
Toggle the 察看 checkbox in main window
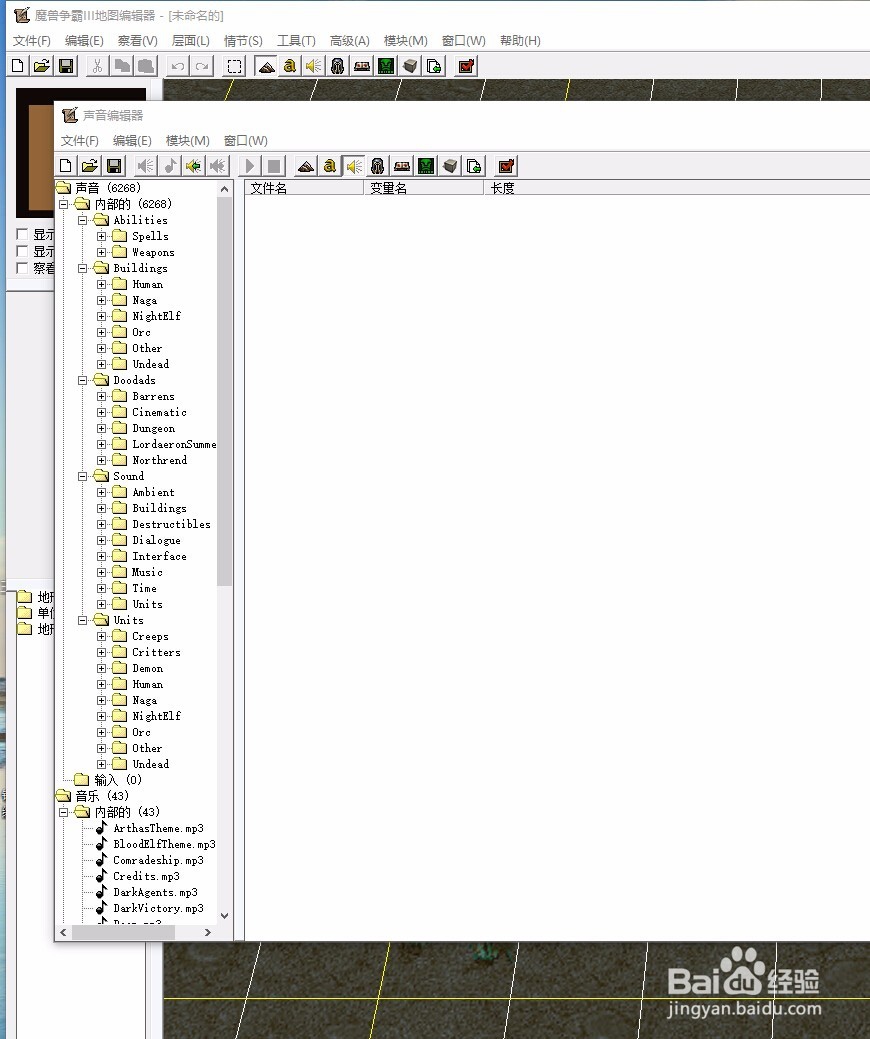click(x=22, y=268)
